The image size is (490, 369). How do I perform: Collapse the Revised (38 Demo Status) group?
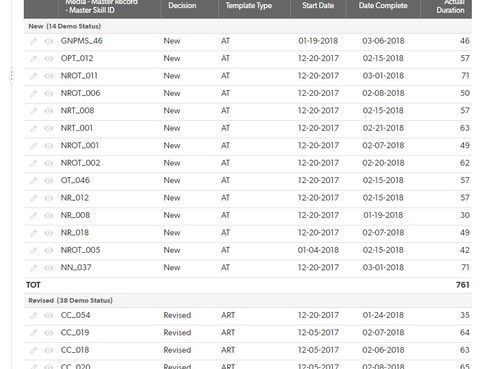pos(70,300)
